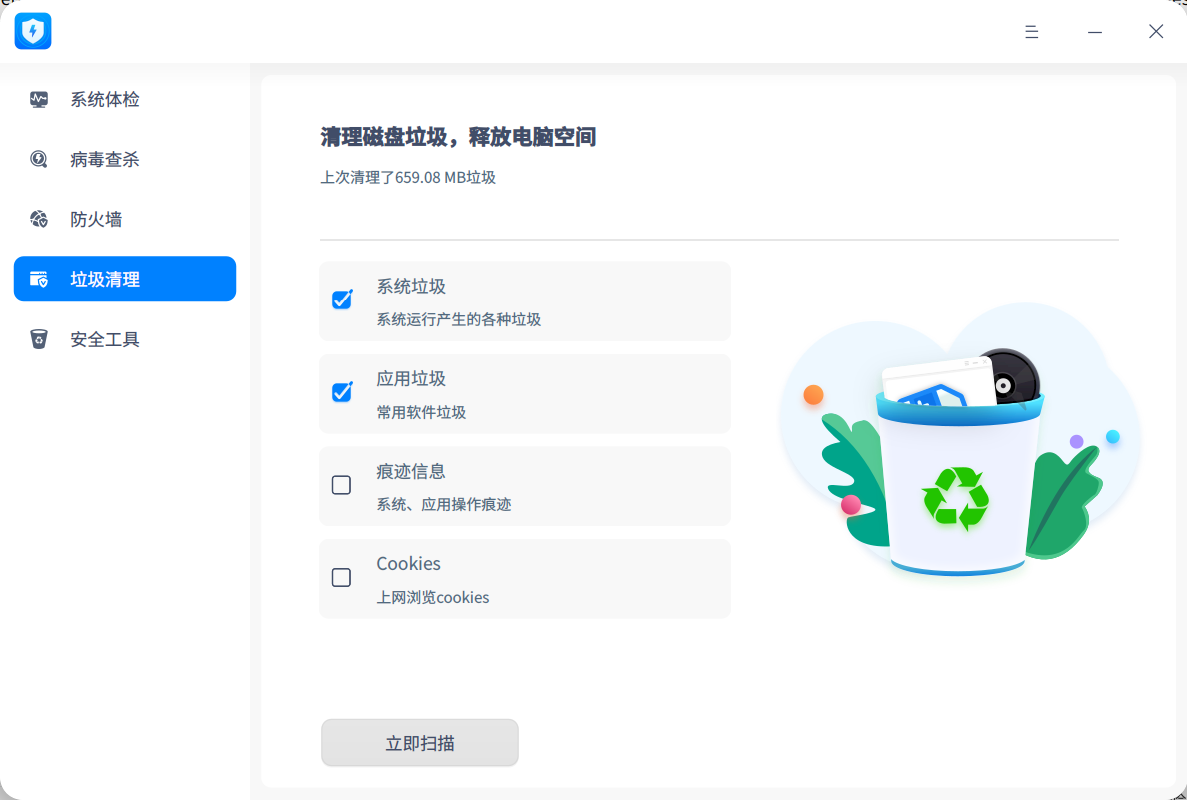Navigate to 系统体检 from sidebar
Viewport: 1187px width, 800px height.
point(103,99)
